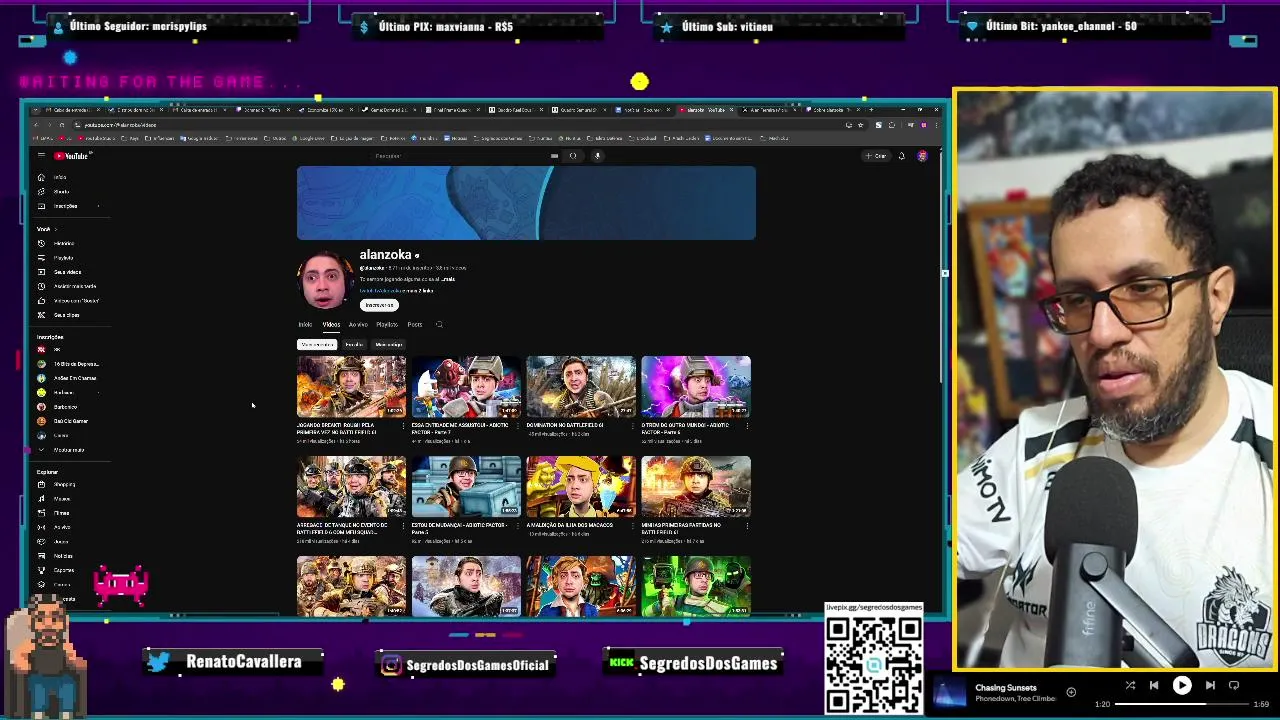Toggle repeat in the music player
Image resolution: width=1280 pixels, height=720 pixels.
[1234, 685]
